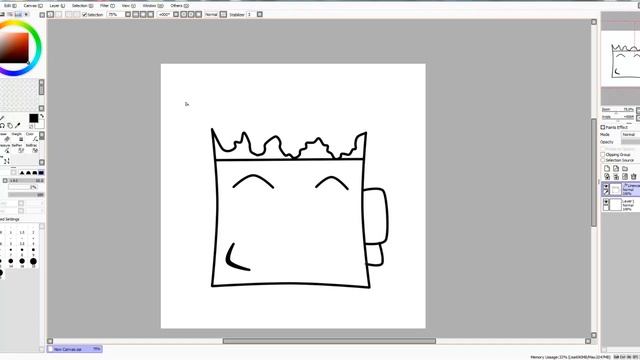Select the eraser tool in tool tray
This screenshot has height=360, width=640.
[x=7, y=139]
